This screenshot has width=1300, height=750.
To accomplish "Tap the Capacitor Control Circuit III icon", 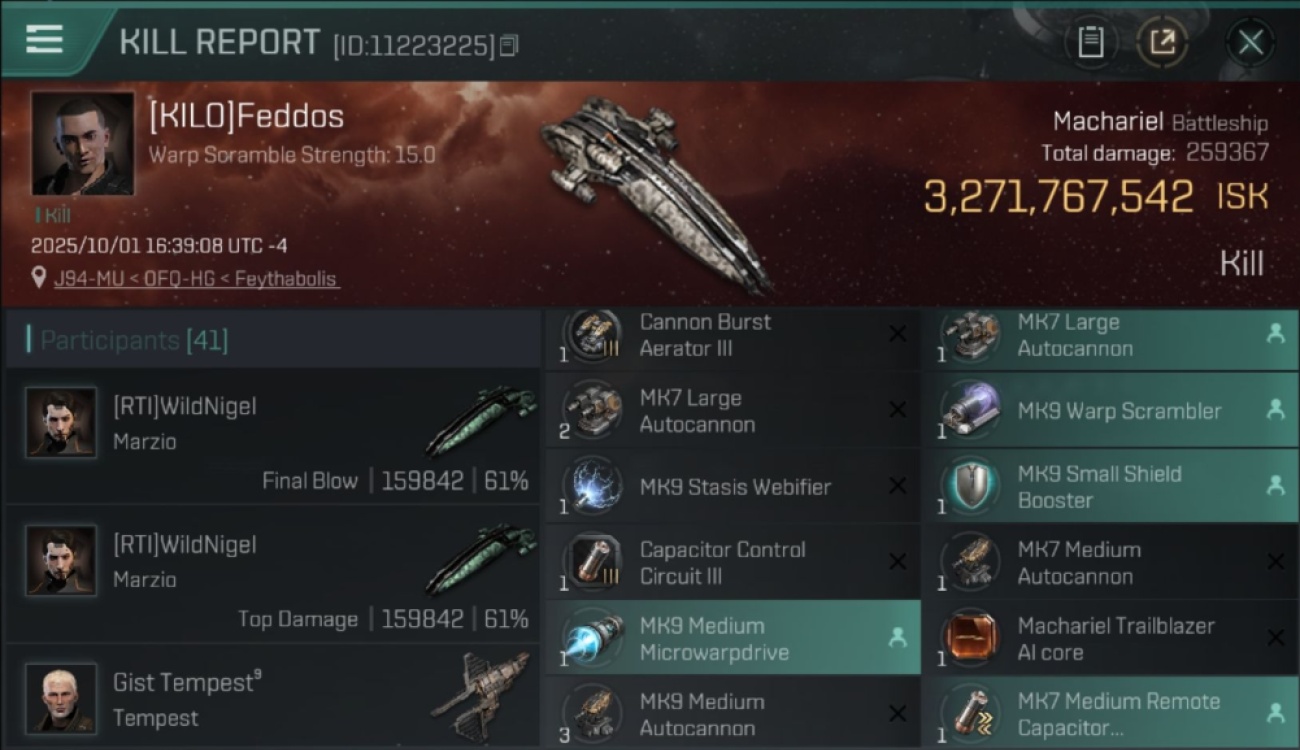I will pos(592,563).
